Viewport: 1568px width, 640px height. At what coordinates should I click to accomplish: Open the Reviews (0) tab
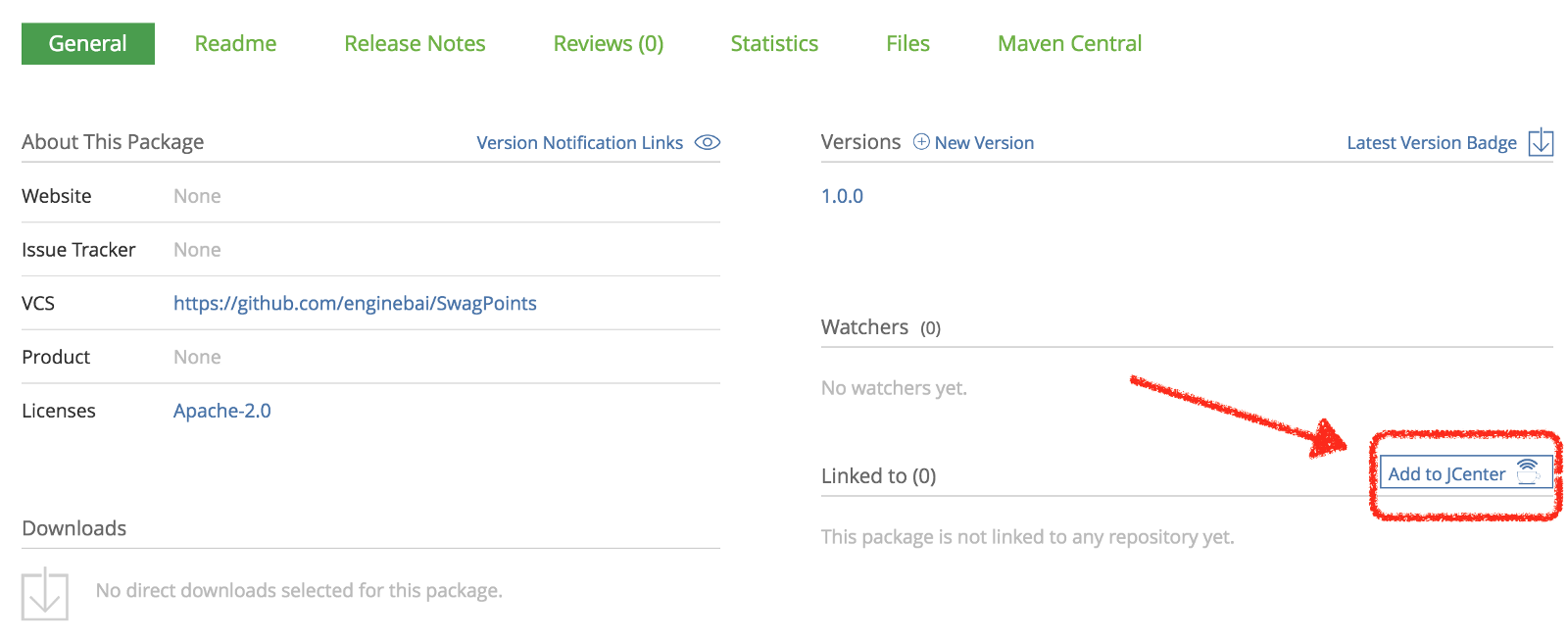tap(609, 43)
